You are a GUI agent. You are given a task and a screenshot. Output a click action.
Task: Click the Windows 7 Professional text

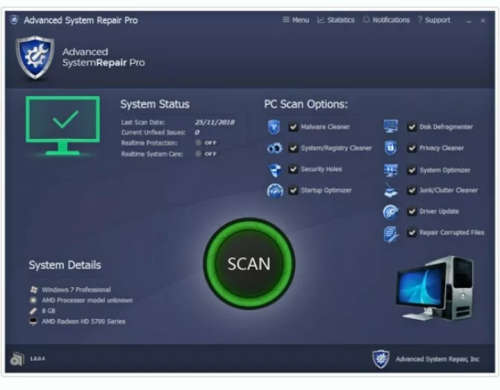pyautogui.click(x=76, y=289)
